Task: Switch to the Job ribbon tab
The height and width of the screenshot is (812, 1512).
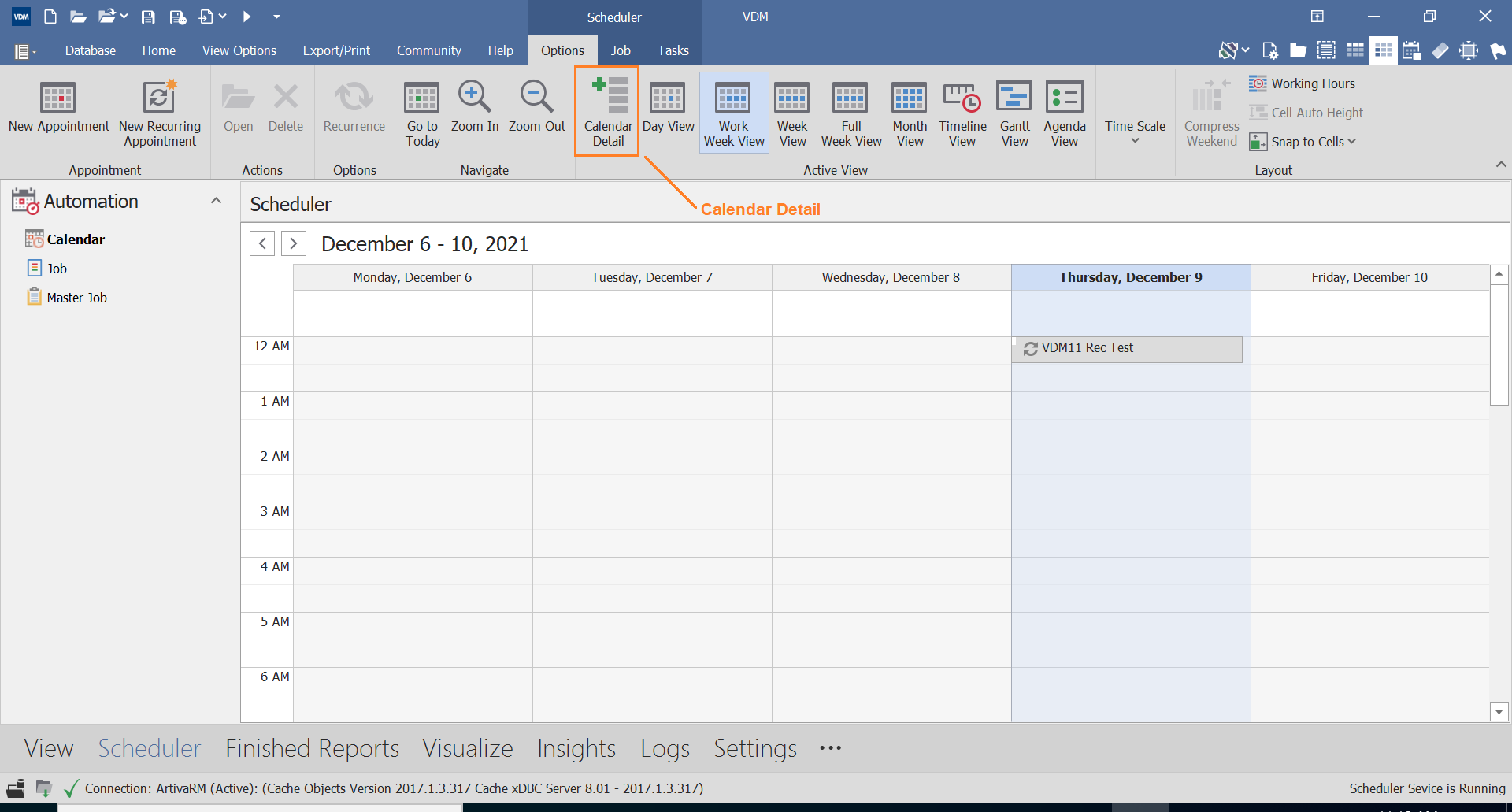Action: [x=621, y=50]
